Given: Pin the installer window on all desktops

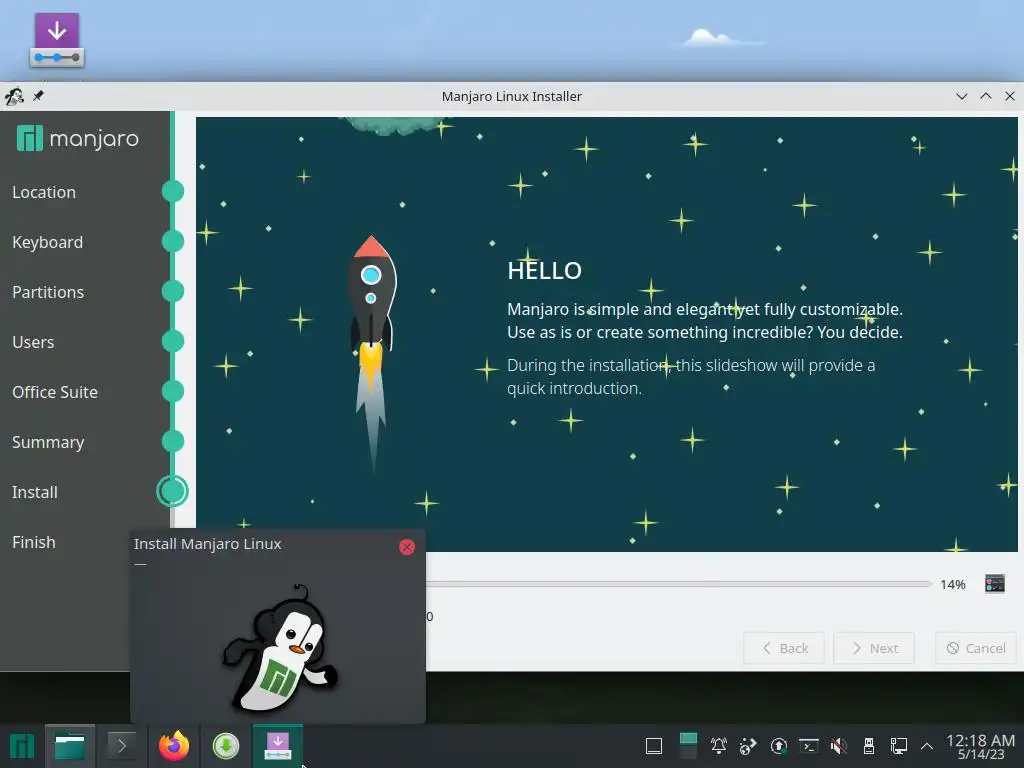Looking at the screenshot, I should click(39, 96).
